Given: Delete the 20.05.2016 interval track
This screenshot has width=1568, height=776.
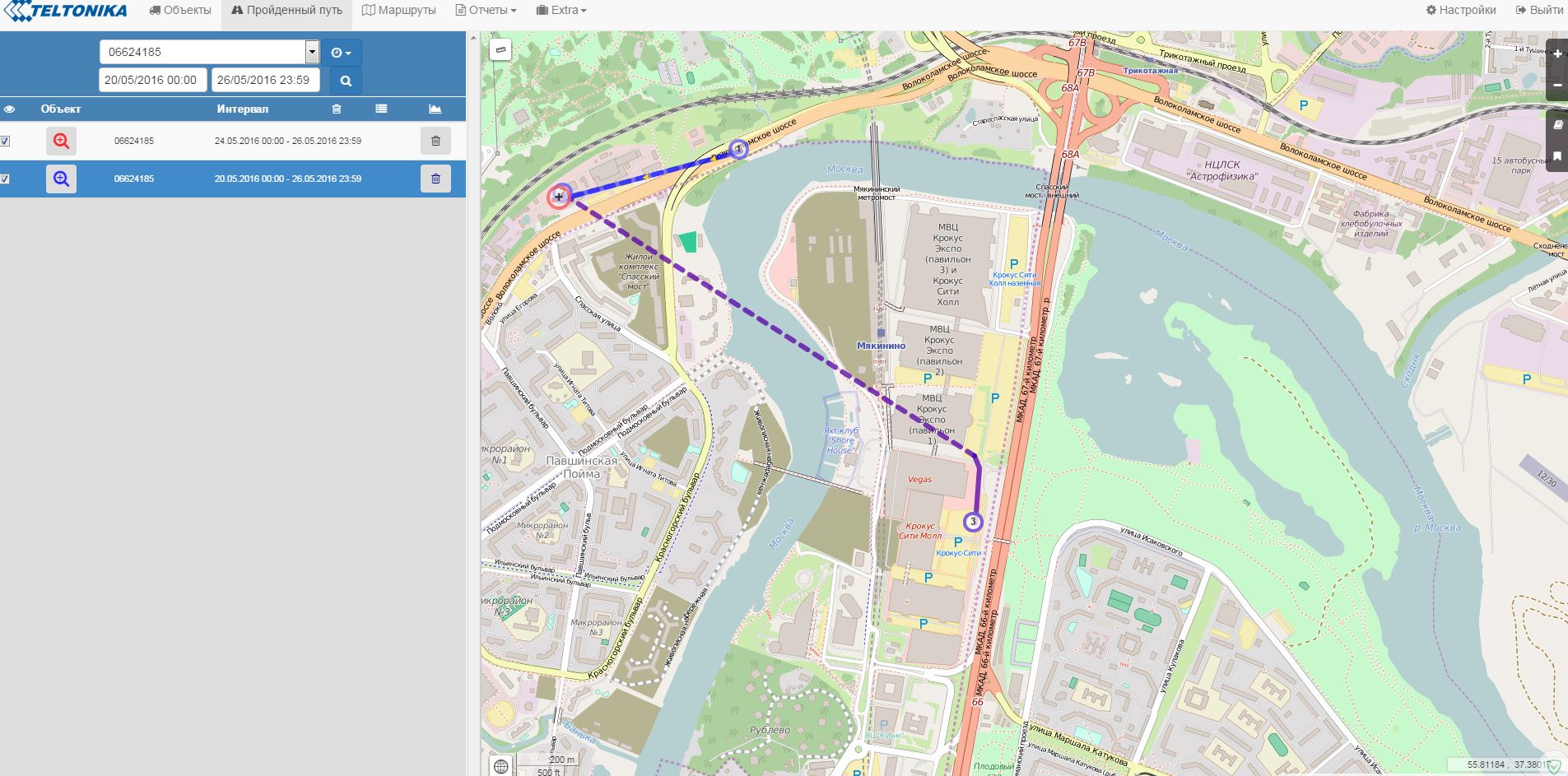Looking at the screenshot, I should 435,179.
